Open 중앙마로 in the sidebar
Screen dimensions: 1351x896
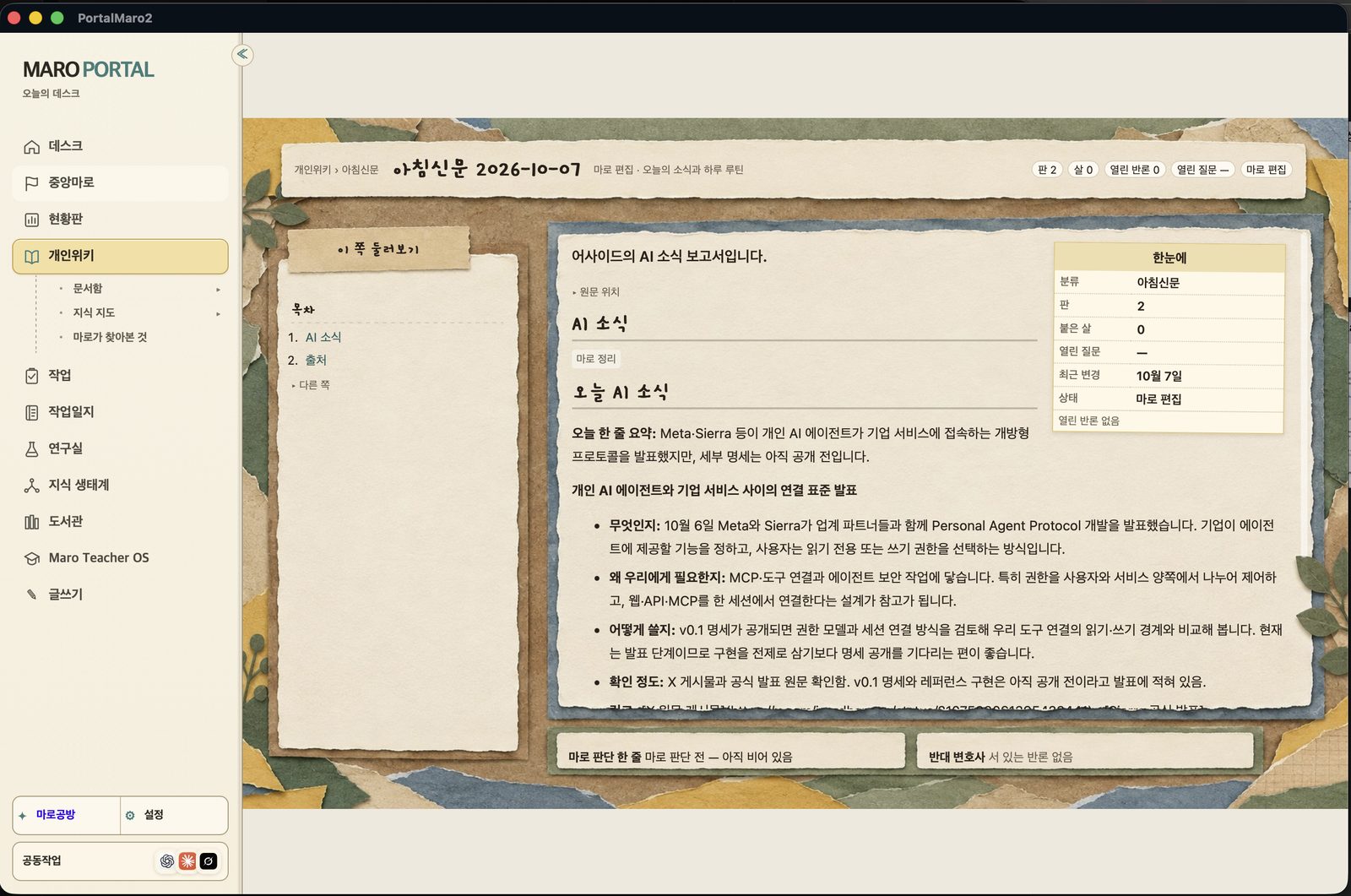pos(120,183)
